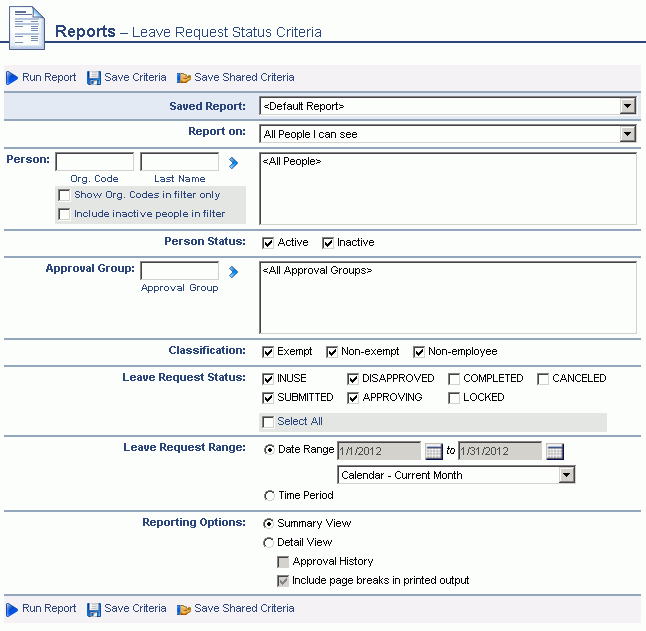Viewport: 646px width, 631px height.
Task: Click the Reports document icon in the header
Action: pos(27,28)
